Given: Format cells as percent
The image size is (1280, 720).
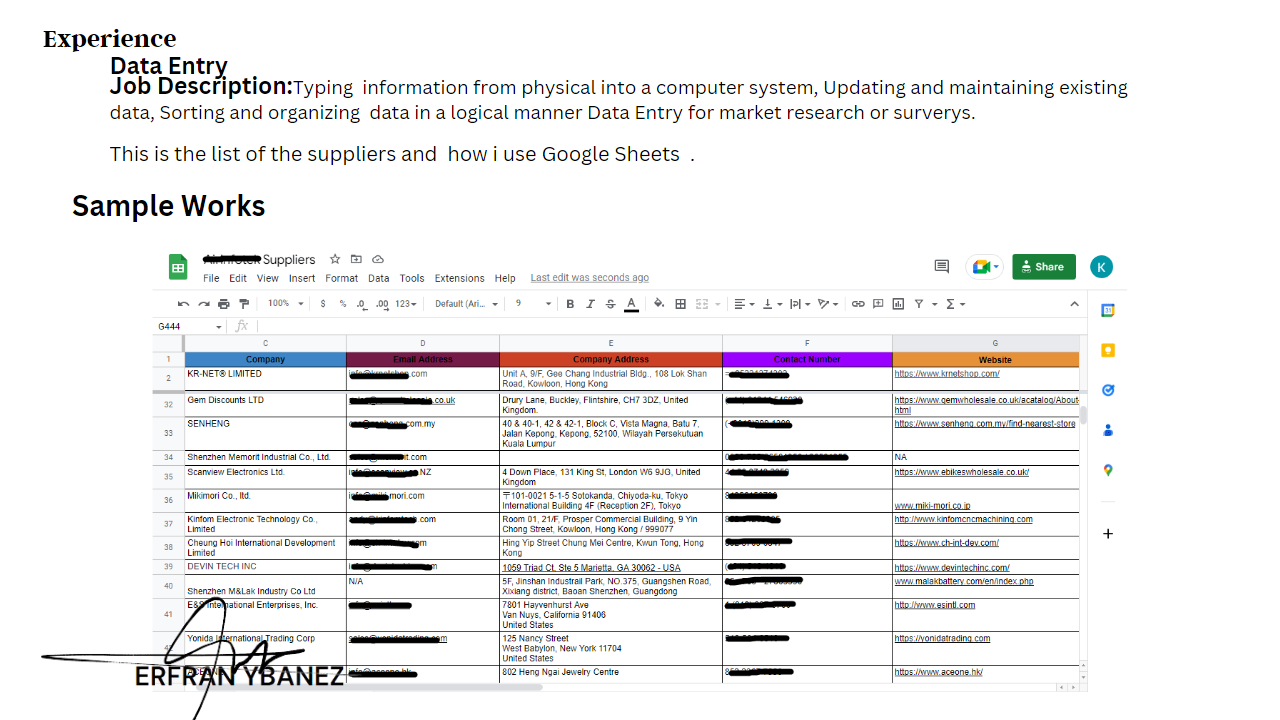Looking at the screenshot, I should coord(342,304).
